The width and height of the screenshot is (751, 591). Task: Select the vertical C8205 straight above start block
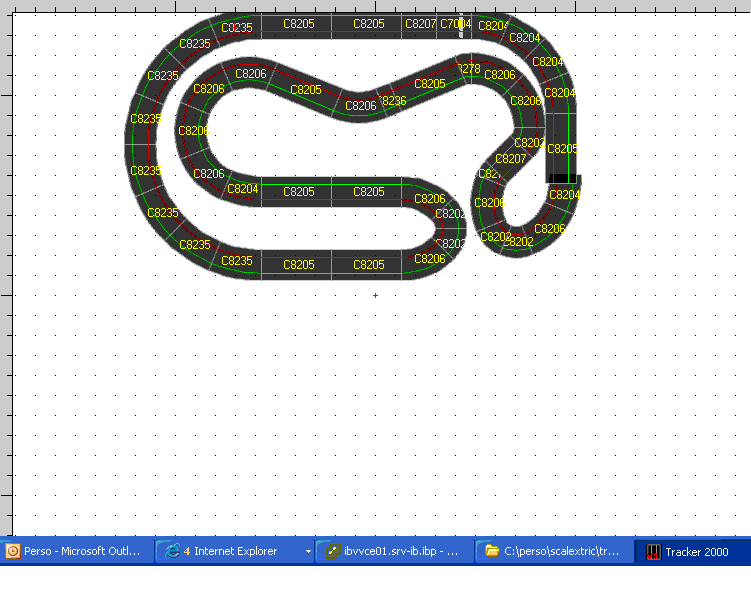coord(562,148)
